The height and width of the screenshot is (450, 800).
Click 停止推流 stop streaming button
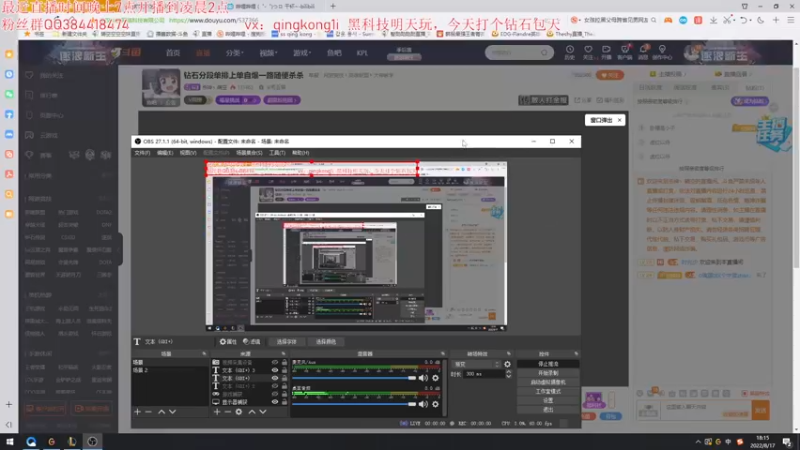click(548, 364)
